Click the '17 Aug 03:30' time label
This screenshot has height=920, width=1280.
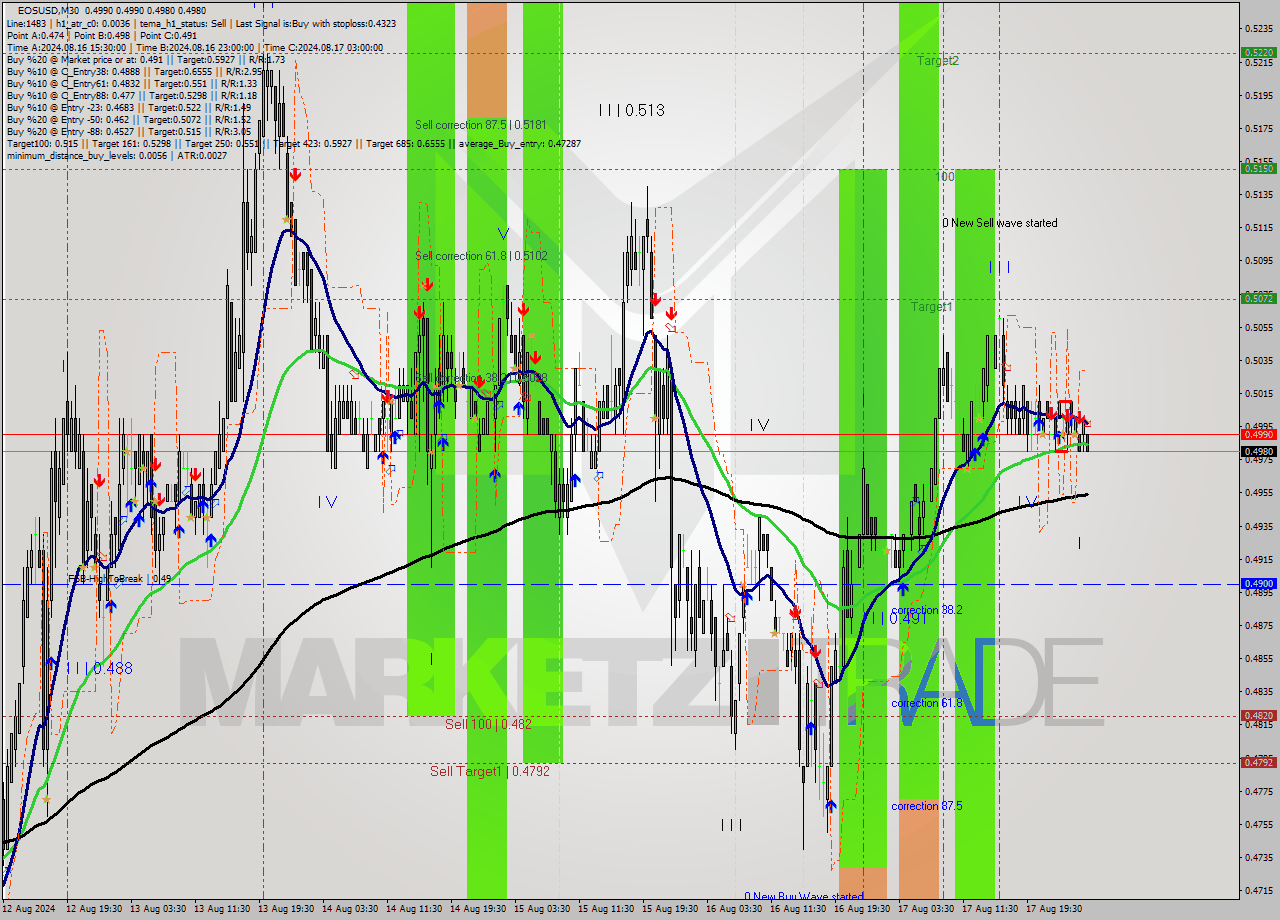coord(927,908)
